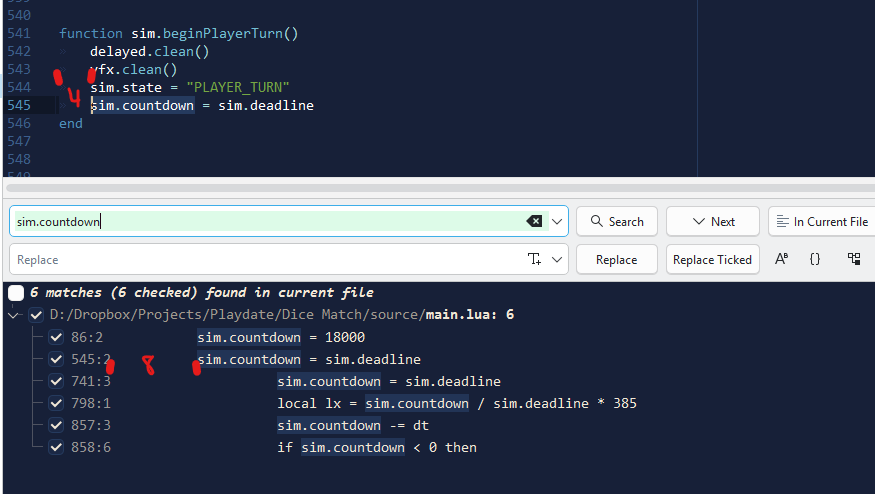The image size is (875, 494).
Task: Clear the search field text
Action: [535, 221]
